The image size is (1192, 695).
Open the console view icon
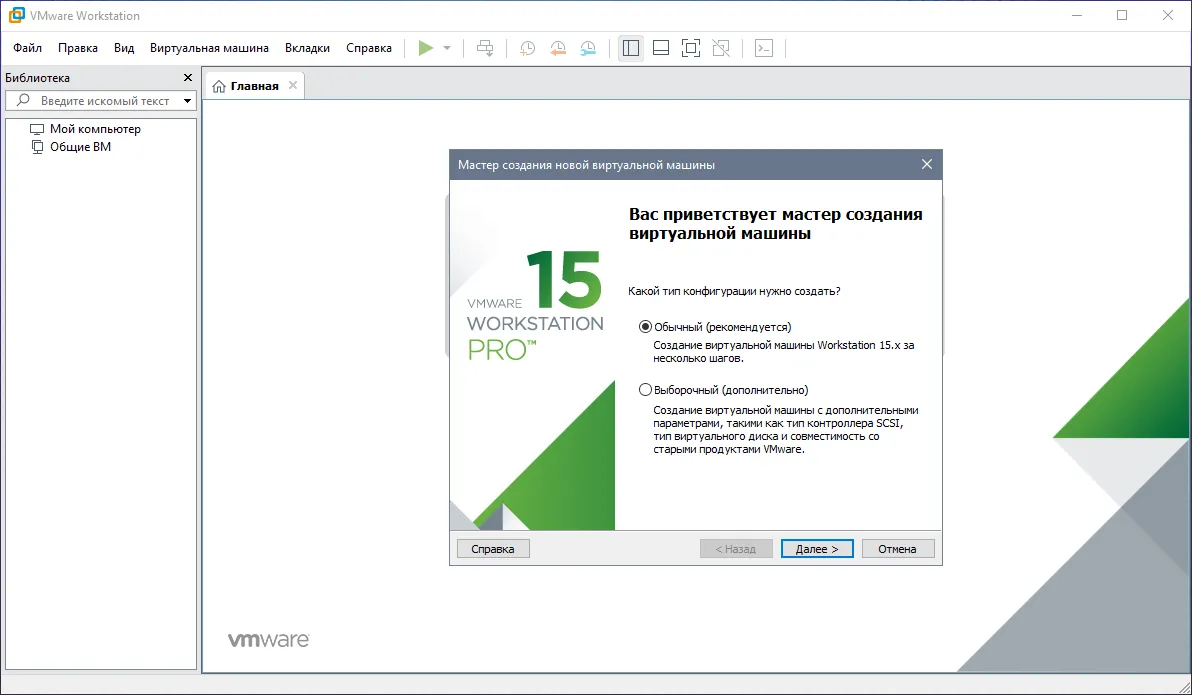pyautogui.click(x=763, y=48)
